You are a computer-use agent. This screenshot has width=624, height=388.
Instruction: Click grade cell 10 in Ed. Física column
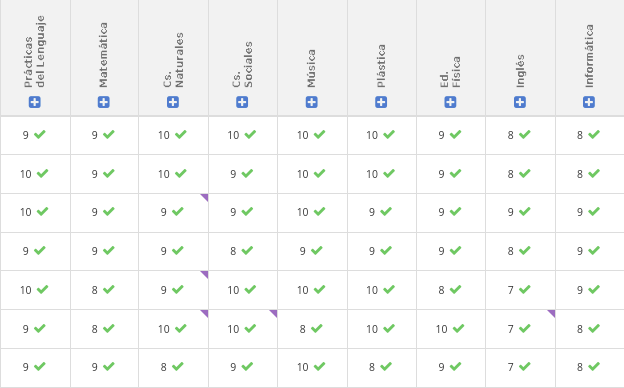(x=442, y=329)
